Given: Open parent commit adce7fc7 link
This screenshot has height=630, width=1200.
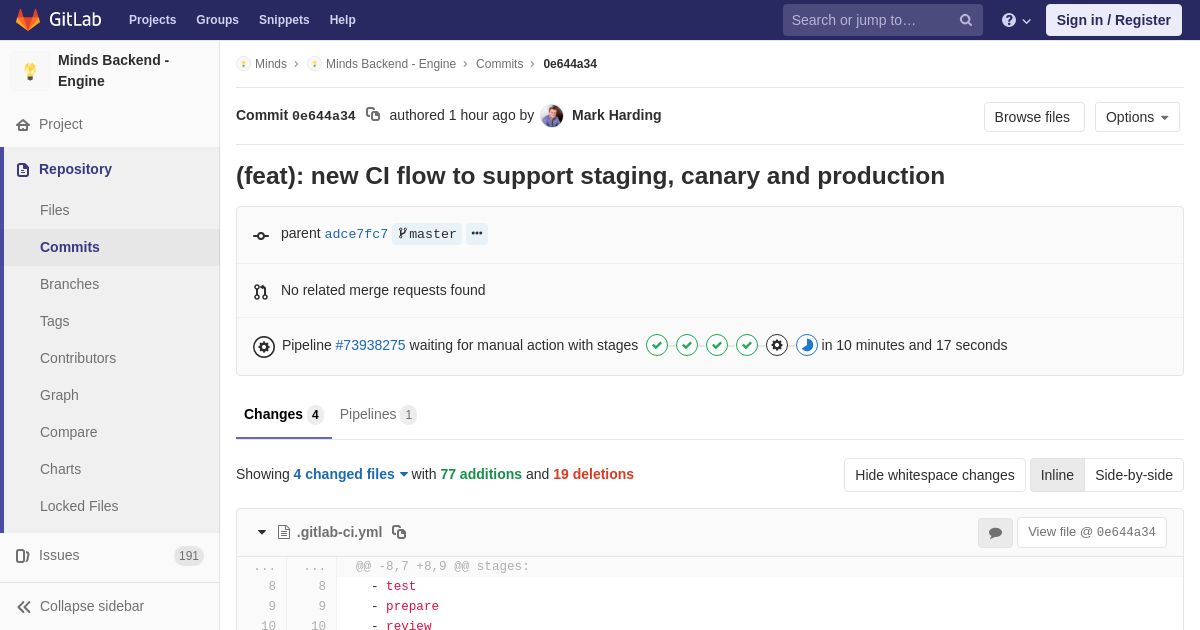Looking at the screenshot, I should pos(356,234).
